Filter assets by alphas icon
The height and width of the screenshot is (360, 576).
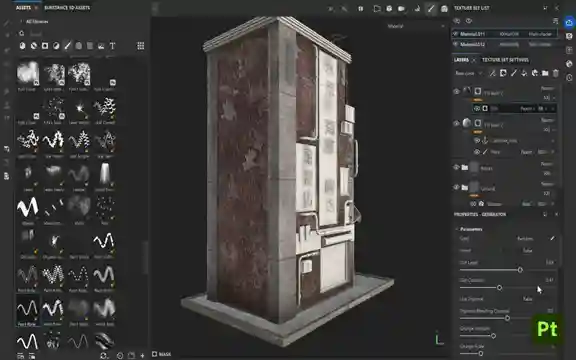coord(79,46)
